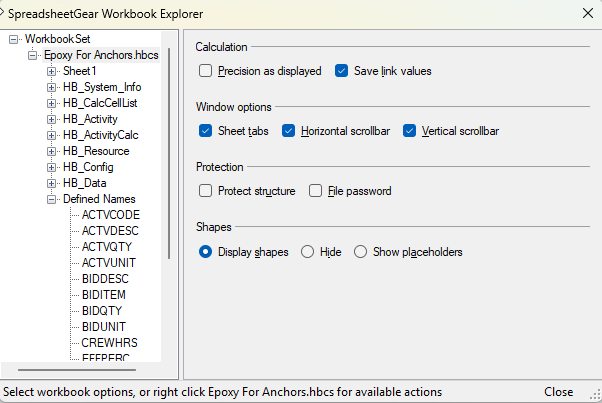602x403 pixels.
Task: Select CREWHRS defined name
Action: tap(109, 343)
